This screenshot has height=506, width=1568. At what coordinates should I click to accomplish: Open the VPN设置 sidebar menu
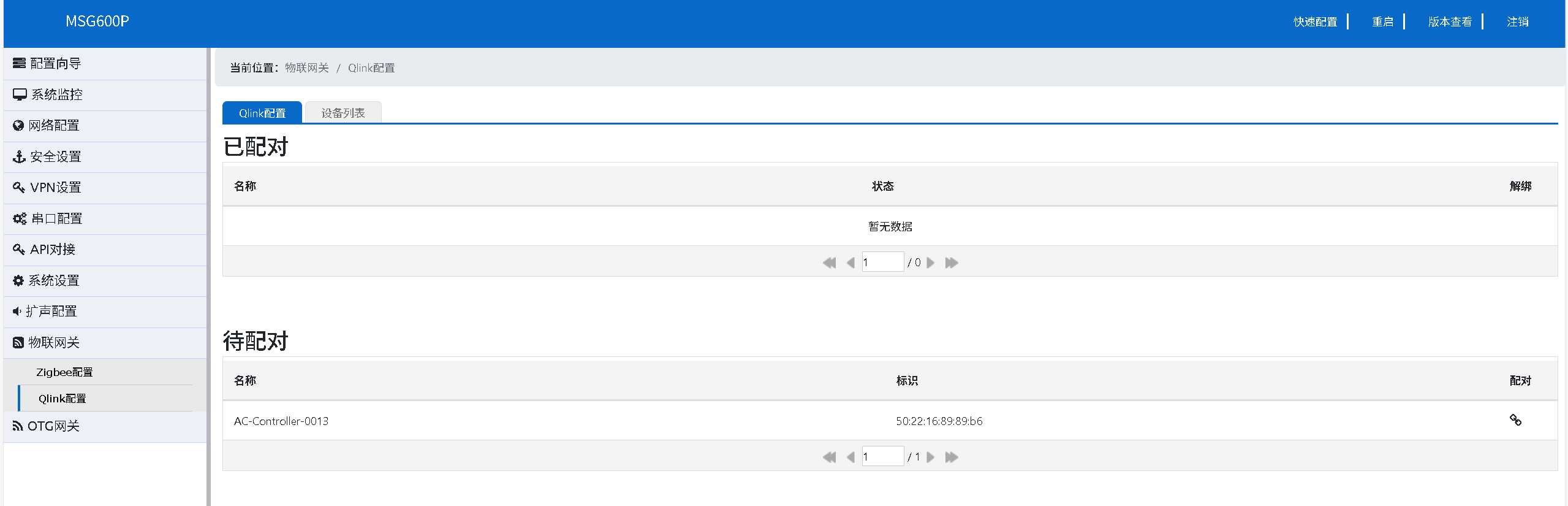[55, 188]
